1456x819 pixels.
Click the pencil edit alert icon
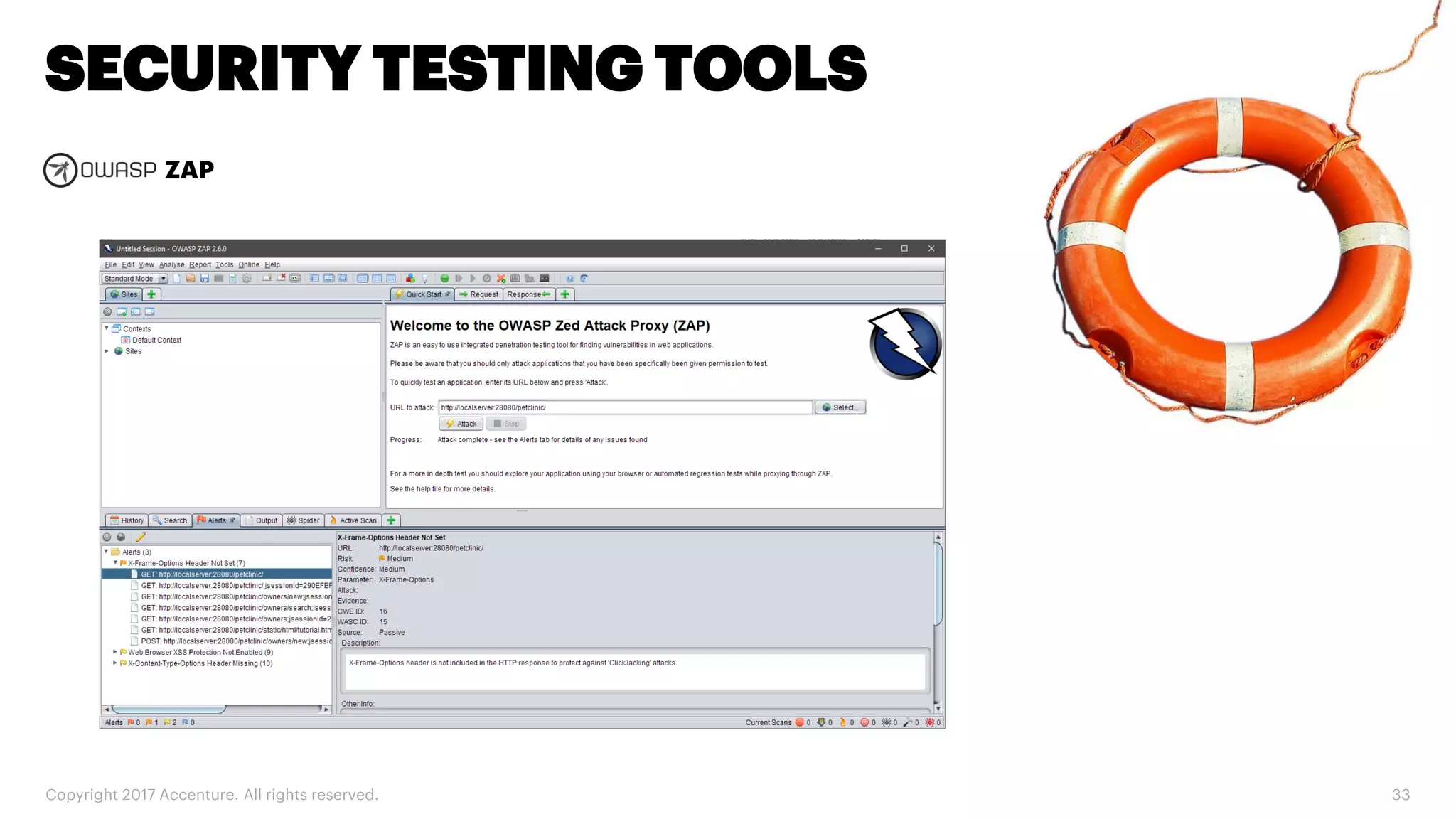tap(140, 537)
